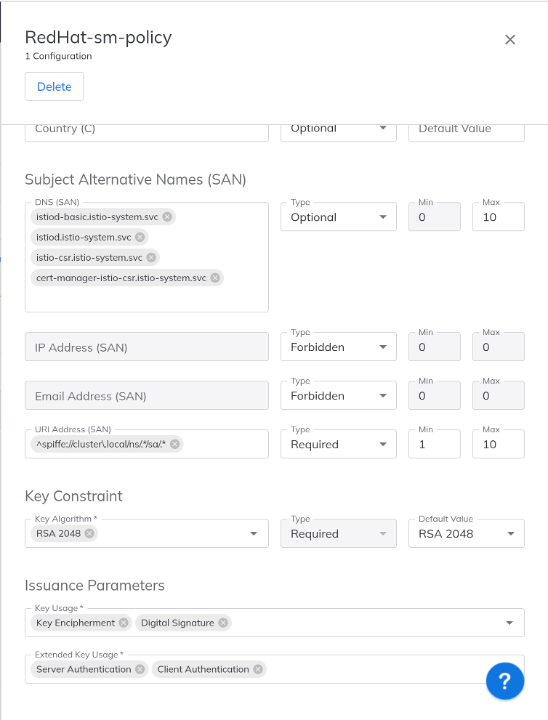Expand the Key Usage dropdown arrow

tap(509, 623)
